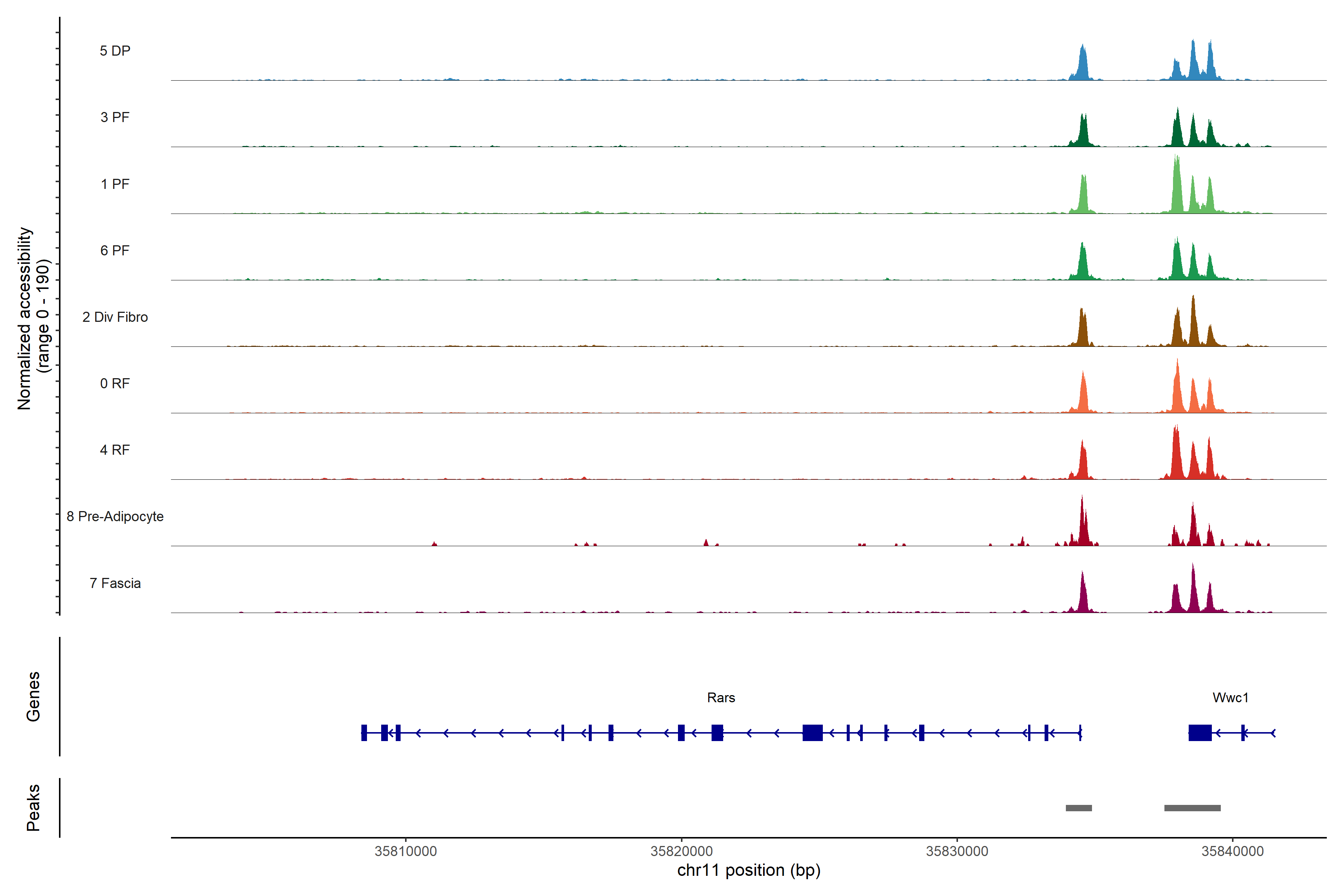Click the chr11 position axis title
The height and width of the screenshot is (896, 1344).
pyautogui.click(x=749, y=870)
